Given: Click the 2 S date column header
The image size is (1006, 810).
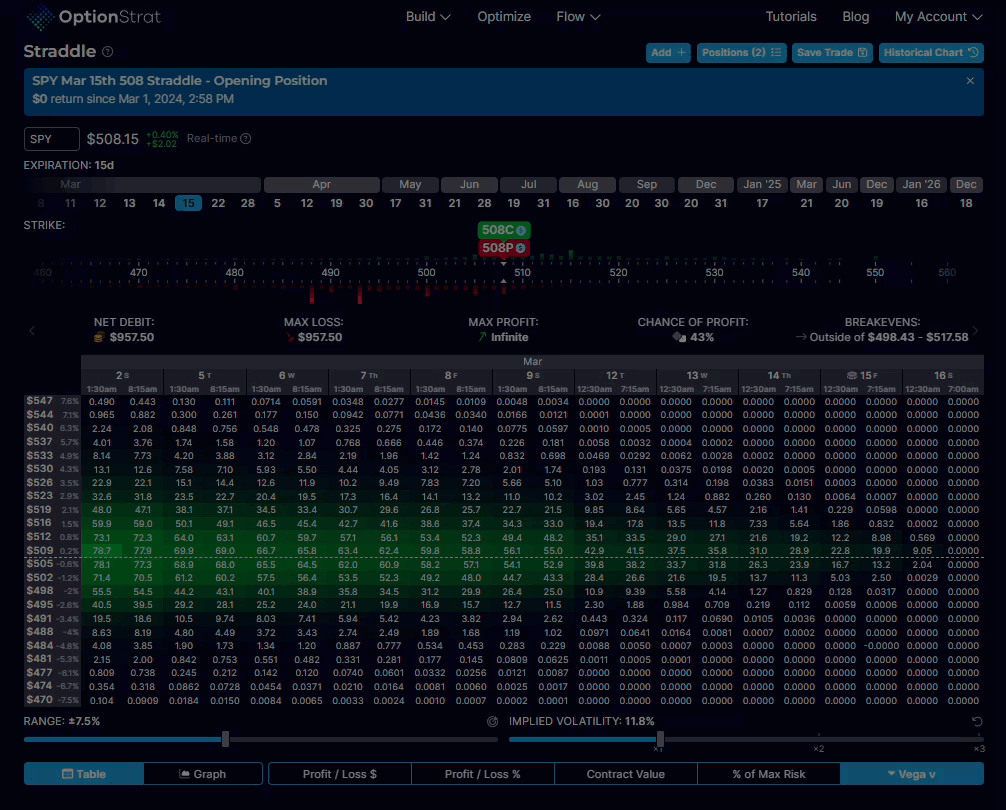Looking at the screenshot, I should pyautogui.click(x=123, y=375).
